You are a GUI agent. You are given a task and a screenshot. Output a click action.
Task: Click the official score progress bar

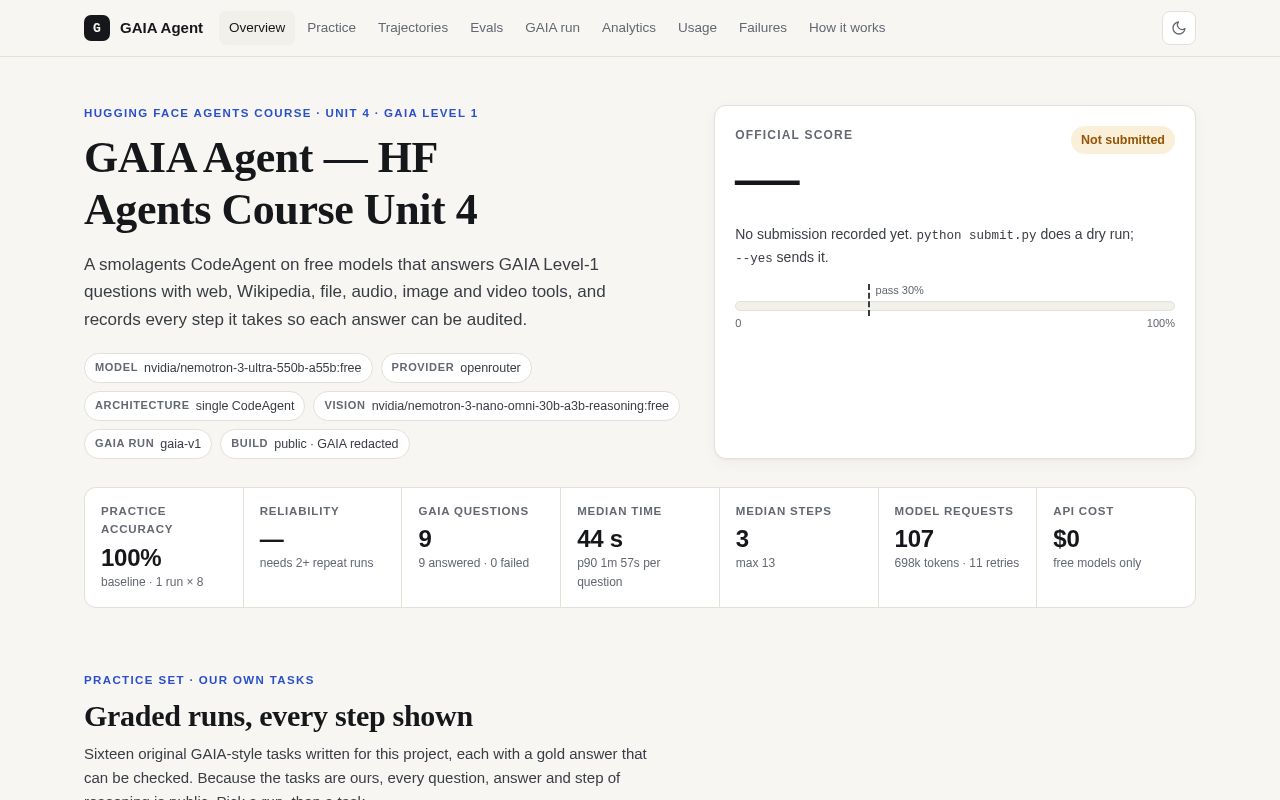coord(955,306)
